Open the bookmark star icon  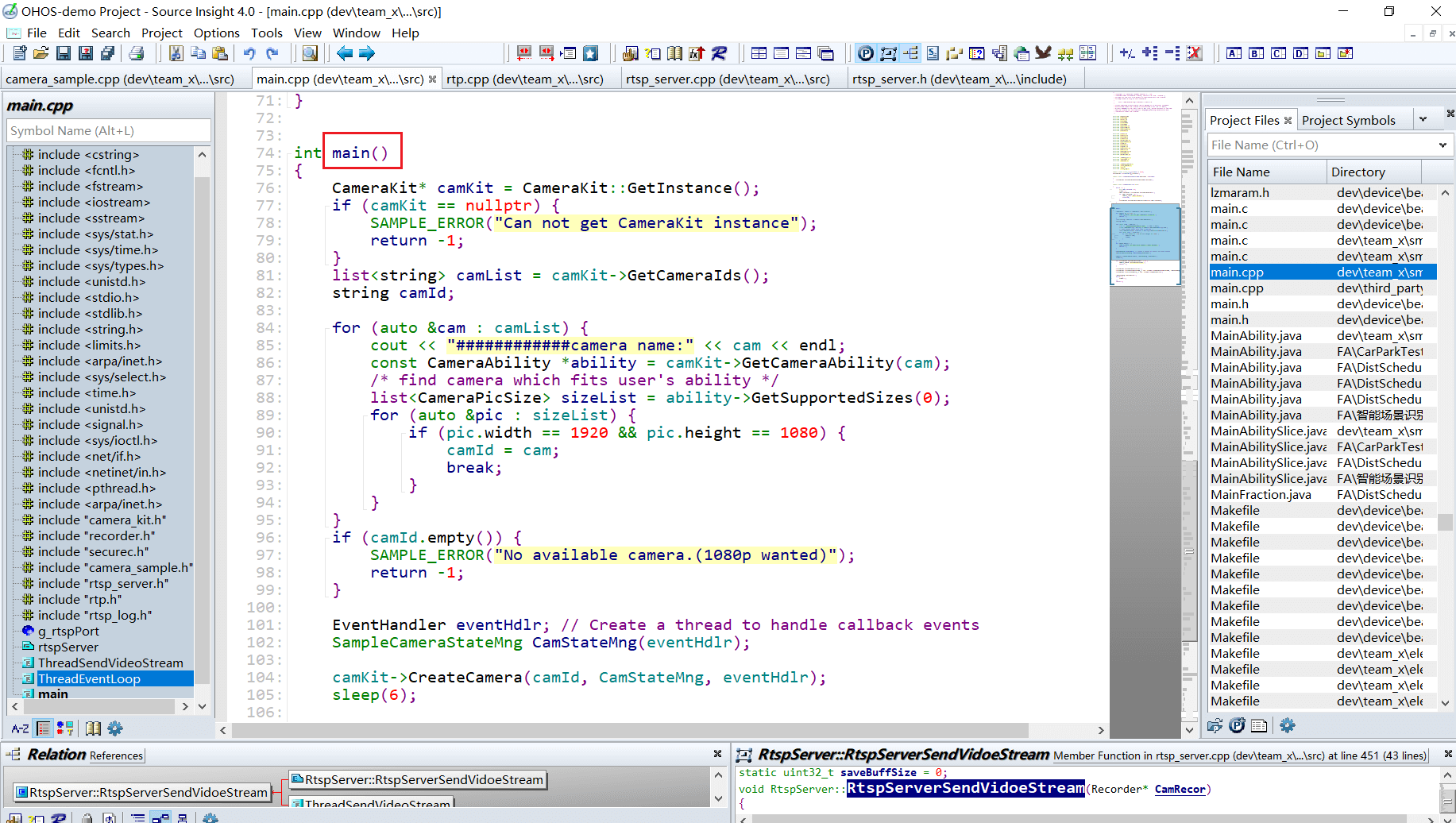point(590,53)
